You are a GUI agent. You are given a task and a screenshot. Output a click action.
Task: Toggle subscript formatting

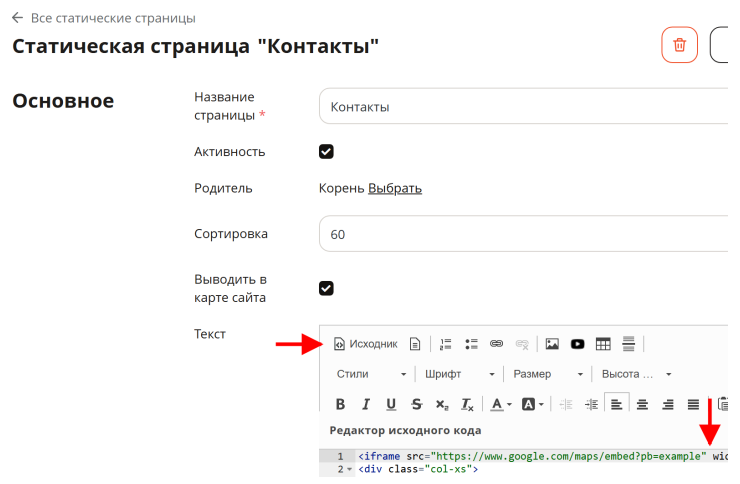tap(442, 404)
